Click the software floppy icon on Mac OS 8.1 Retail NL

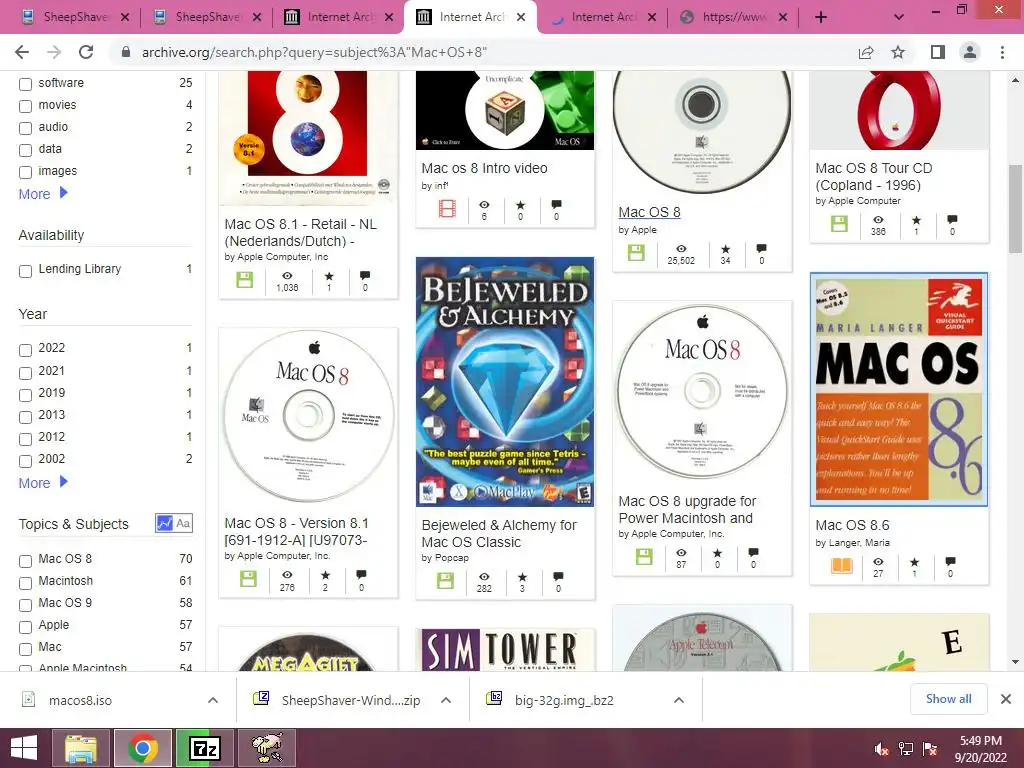[x=245, y=281]
